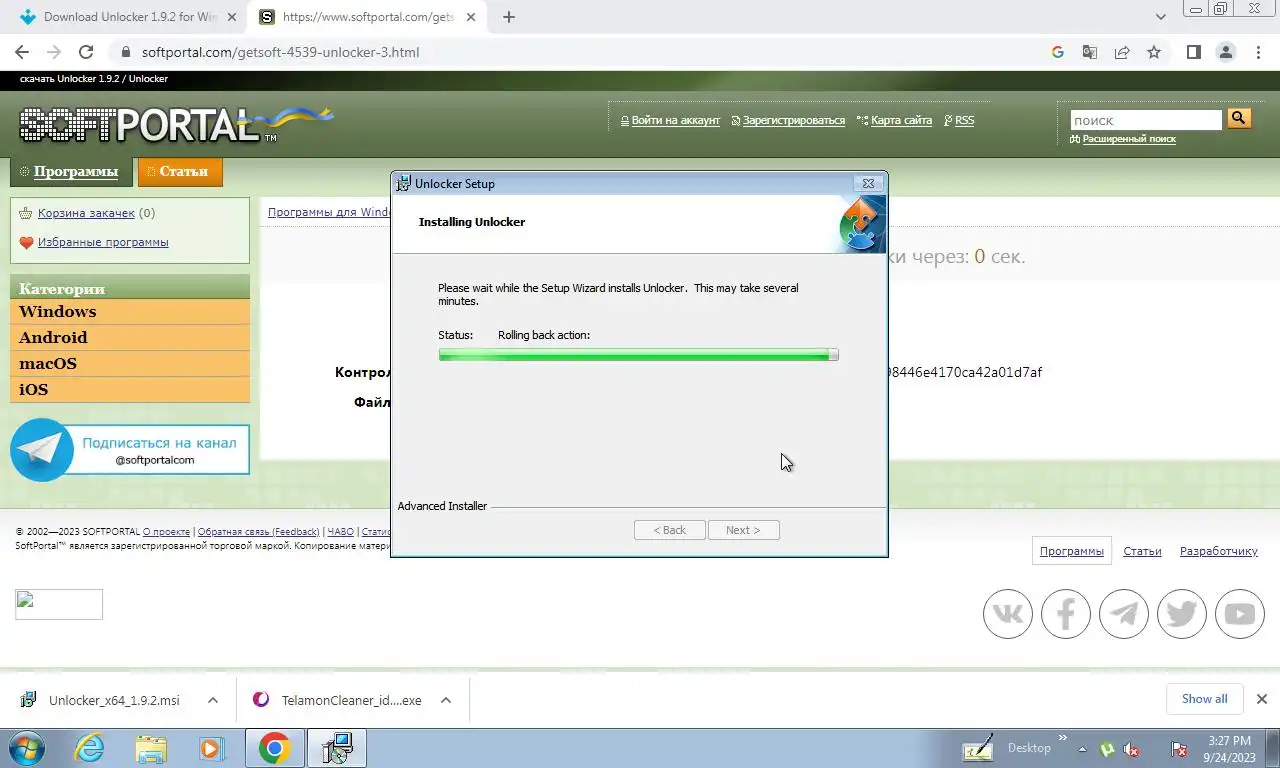
Task: Open the YouTube social icon
Action: click(1239, 613)
